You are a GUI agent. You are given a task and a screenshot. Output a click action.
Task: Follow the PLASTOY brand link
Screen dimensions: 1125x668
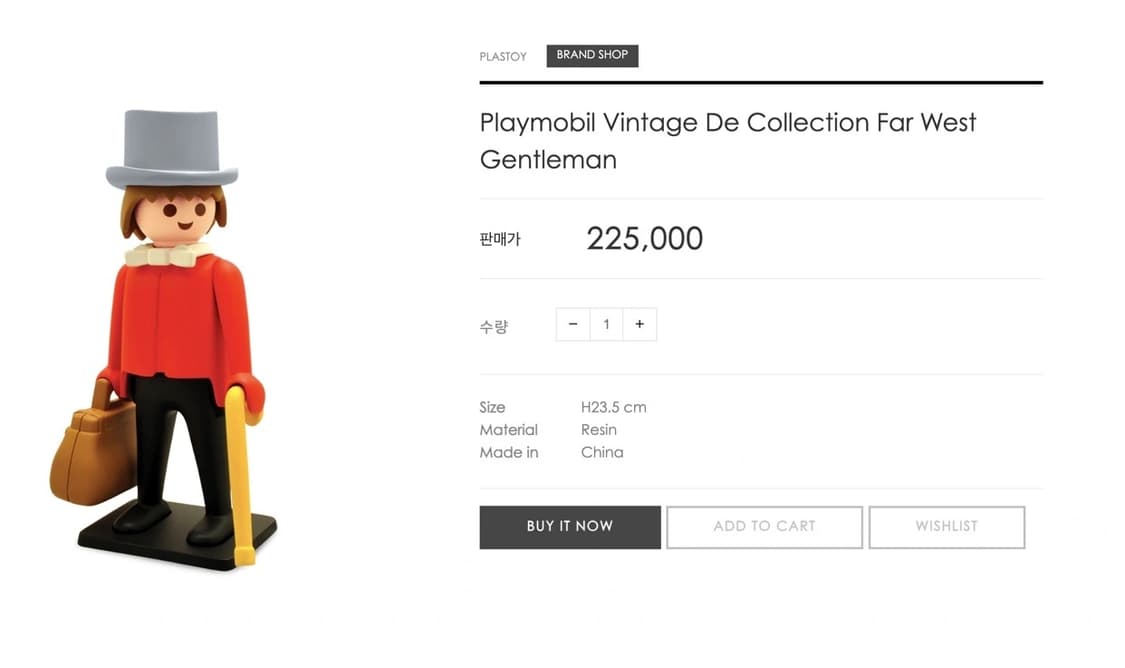pyautogui.click(x=503, y=57)
